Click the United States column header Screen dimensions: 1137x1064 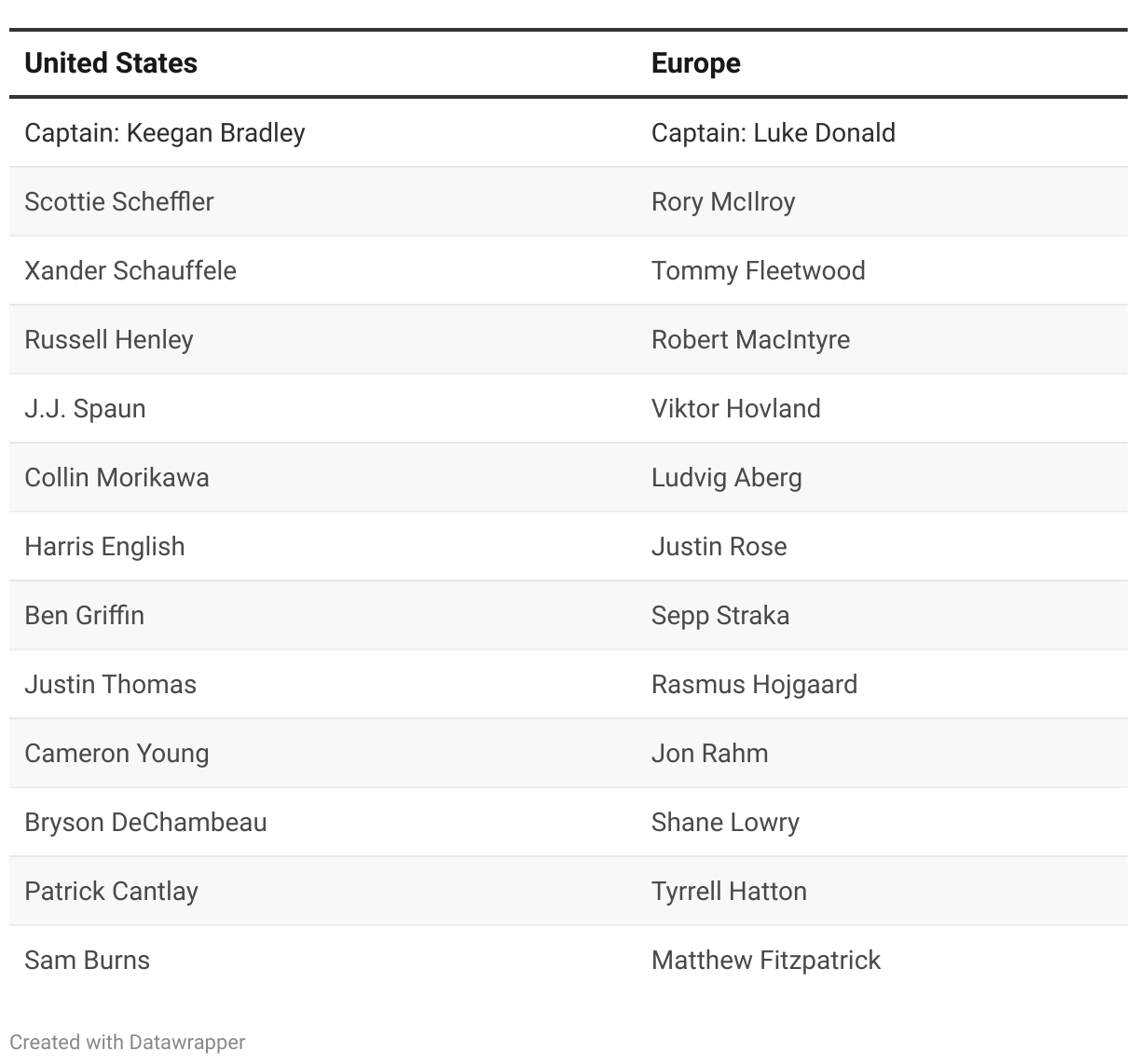click(x=111, y=63)
